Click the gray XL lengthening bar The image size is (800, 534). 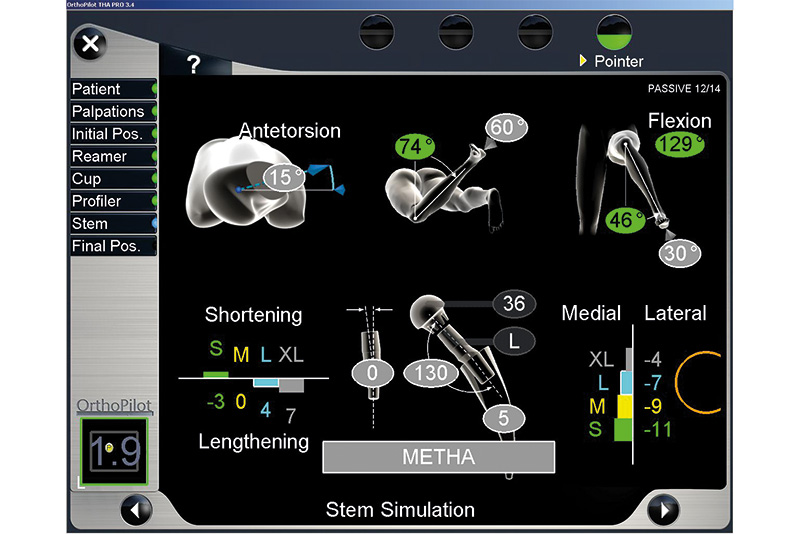click(291, 386)
